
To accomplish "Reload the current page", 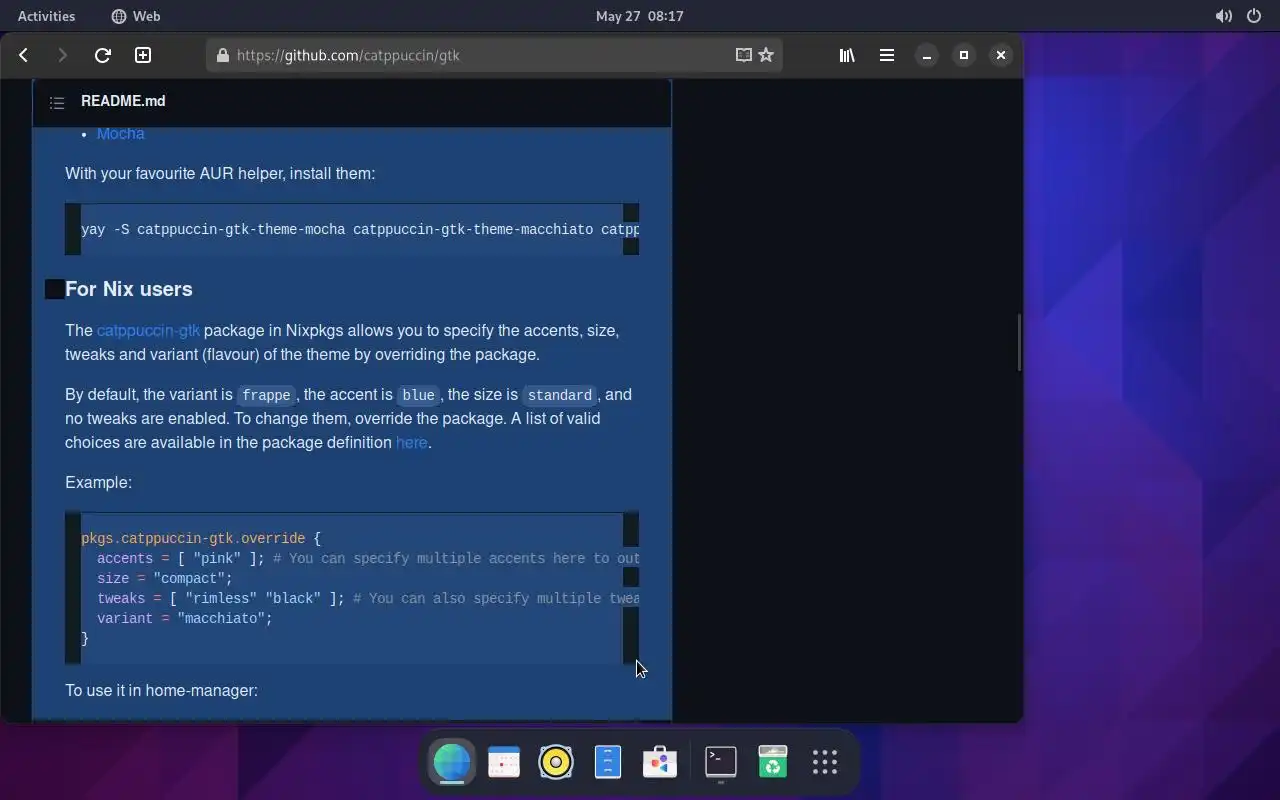I will pos(102,55).
